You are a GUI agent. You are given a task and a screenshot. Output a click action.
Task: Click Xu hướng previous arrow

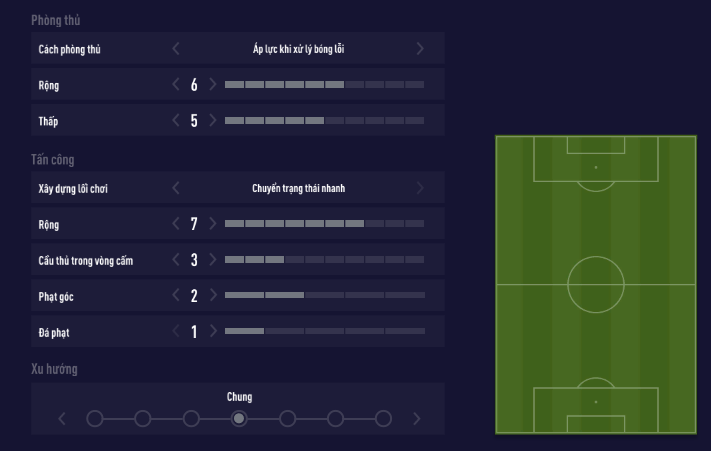(x=62, y=418)
